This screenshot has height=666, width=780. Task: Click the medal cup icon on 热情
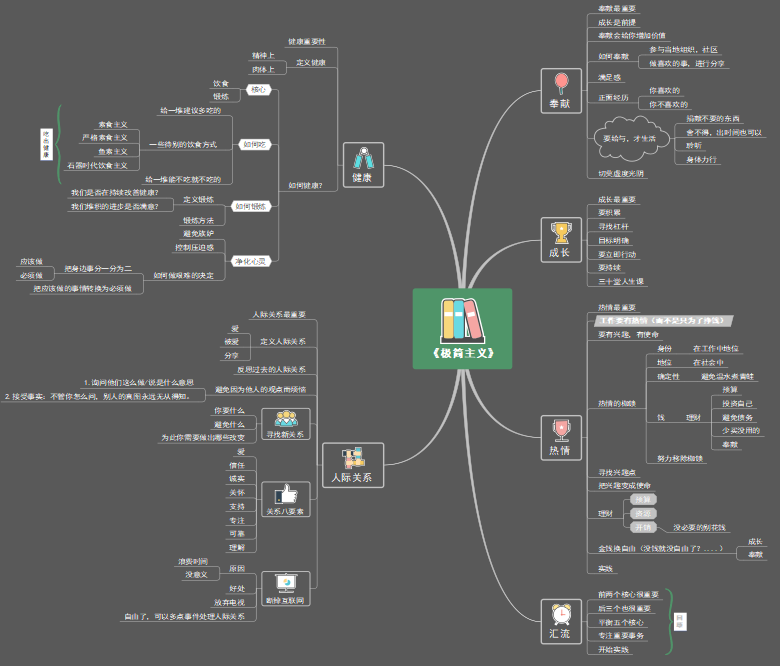pos(561,428)
